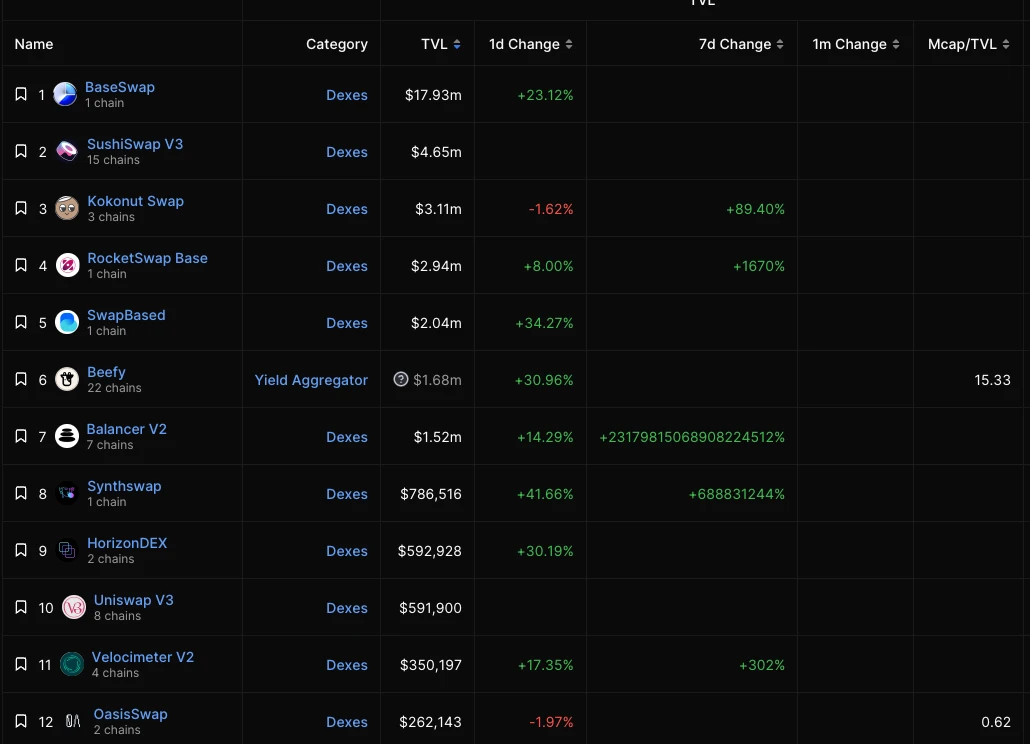
Task: Bookmark the BaseSwap row
Action: tap(21, 95)
